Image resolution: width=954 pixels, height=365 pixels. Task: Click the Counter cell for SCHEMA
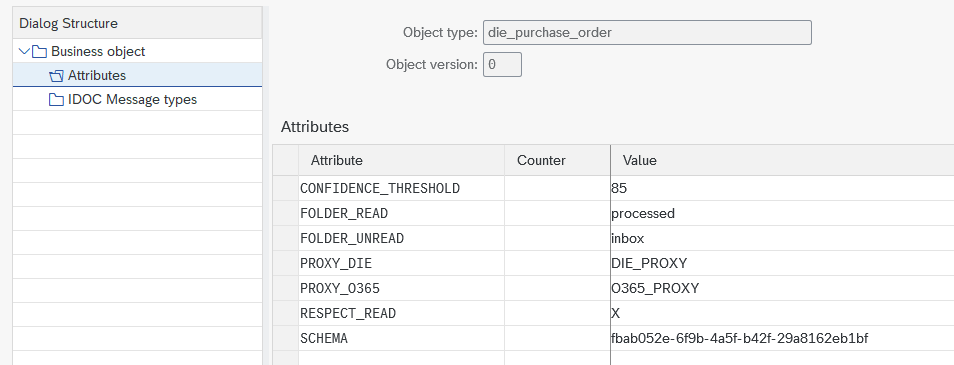pos(557,338)
